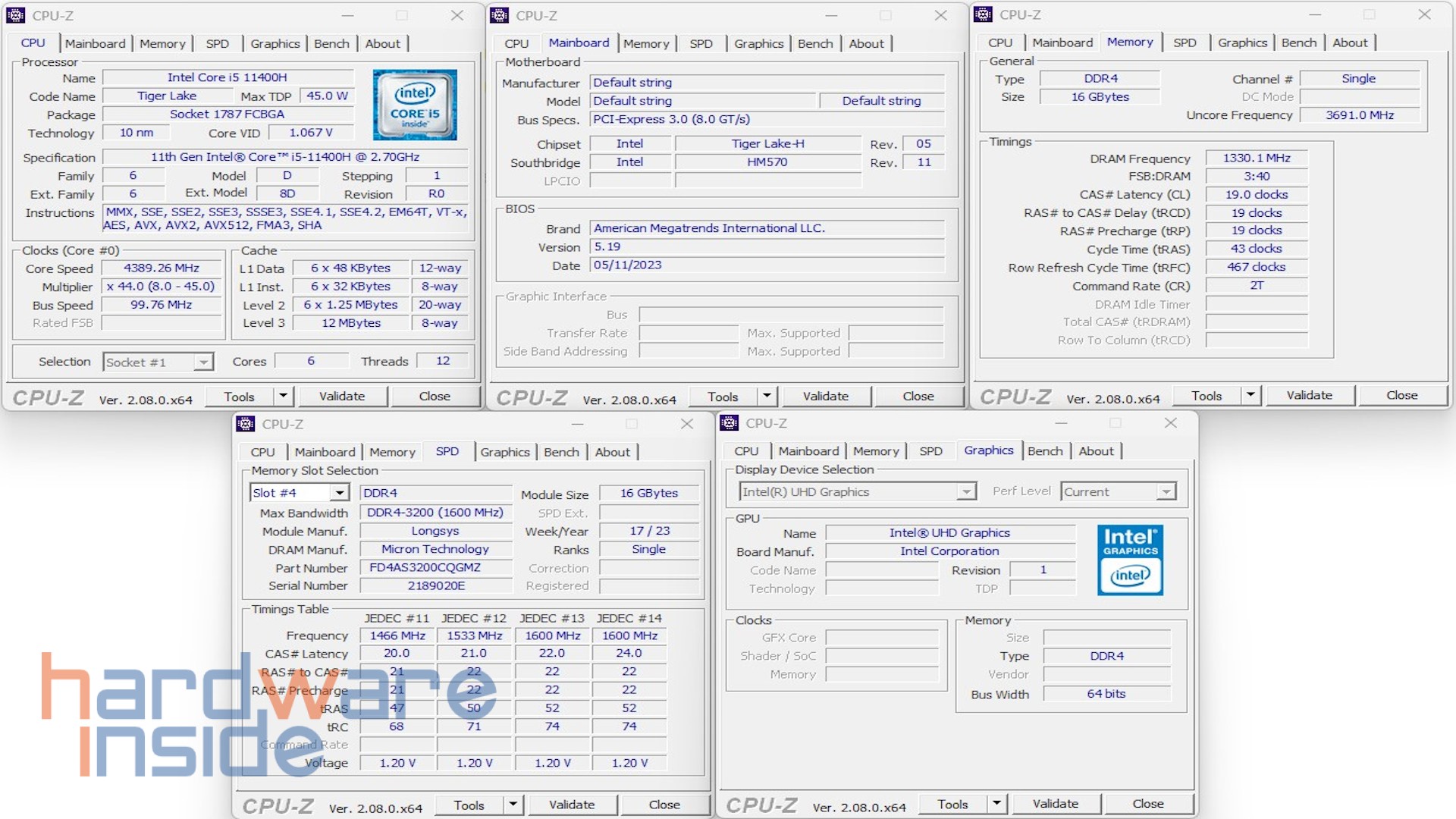Click CPU-Z app icon in Graphics window titlebar

(730, 423)
